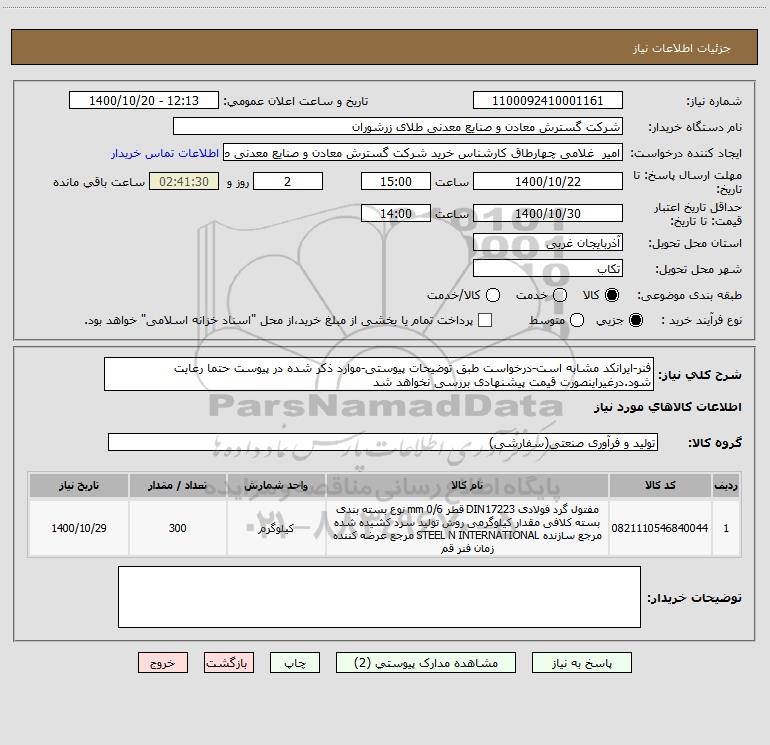770x745 pixels.
Task: Click the جزئیات اطلاعات نیاز header title
Action: [682, 48]
